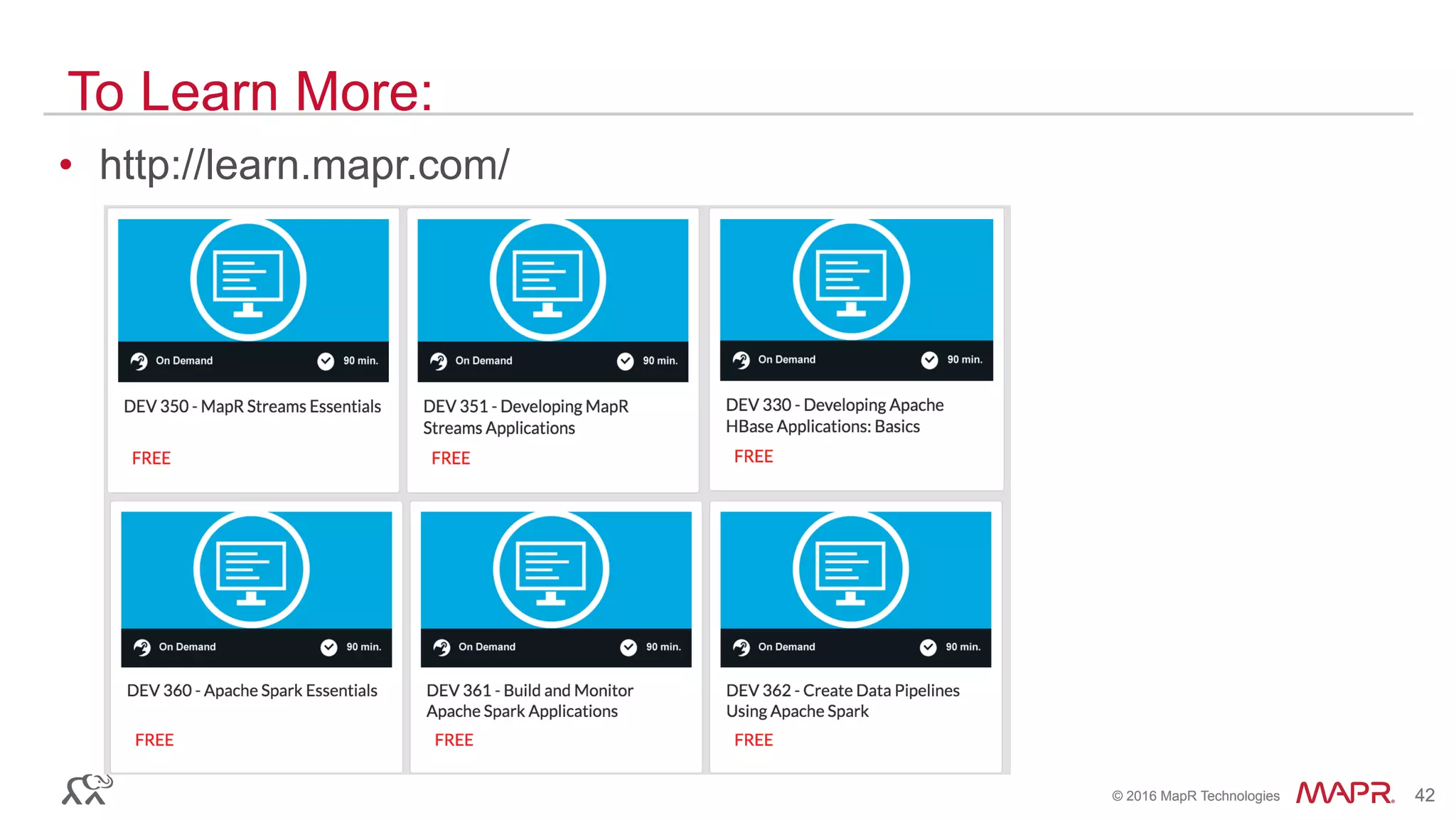Click On Demand icon on DEV 362 card

coord(742,647)
